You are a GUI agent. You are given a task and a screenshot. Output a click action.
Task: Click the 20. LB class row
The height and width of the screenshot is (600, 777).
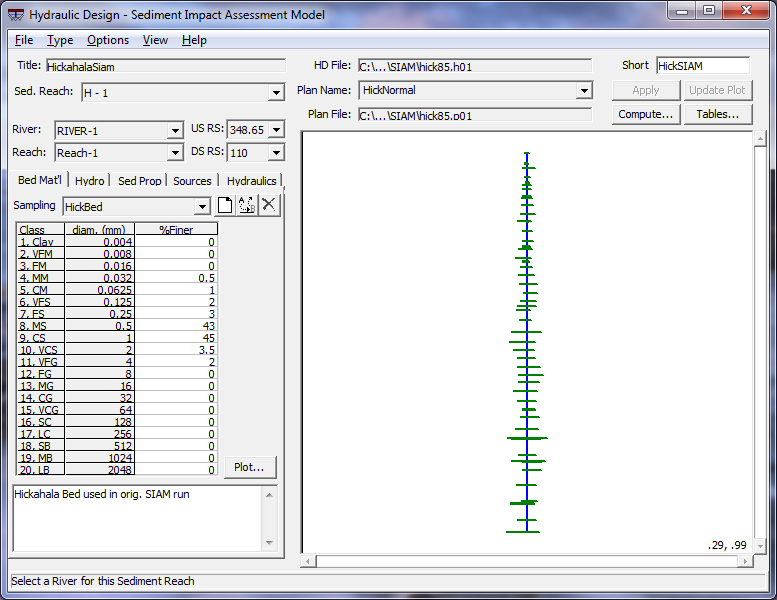coord(41,470)
